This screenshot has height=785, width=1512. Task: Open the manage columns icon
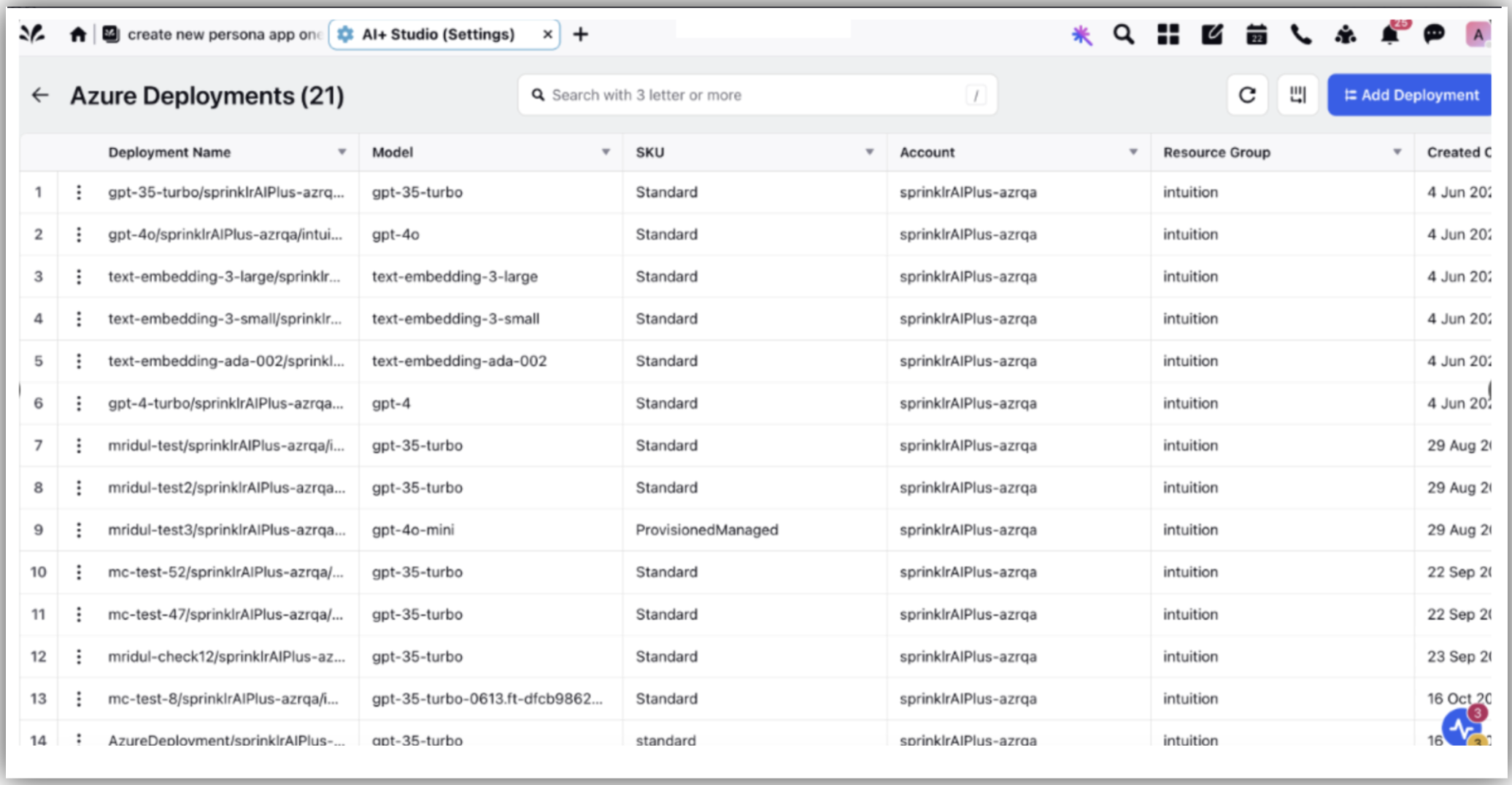pyautogui.click(x=1298, y=95)
